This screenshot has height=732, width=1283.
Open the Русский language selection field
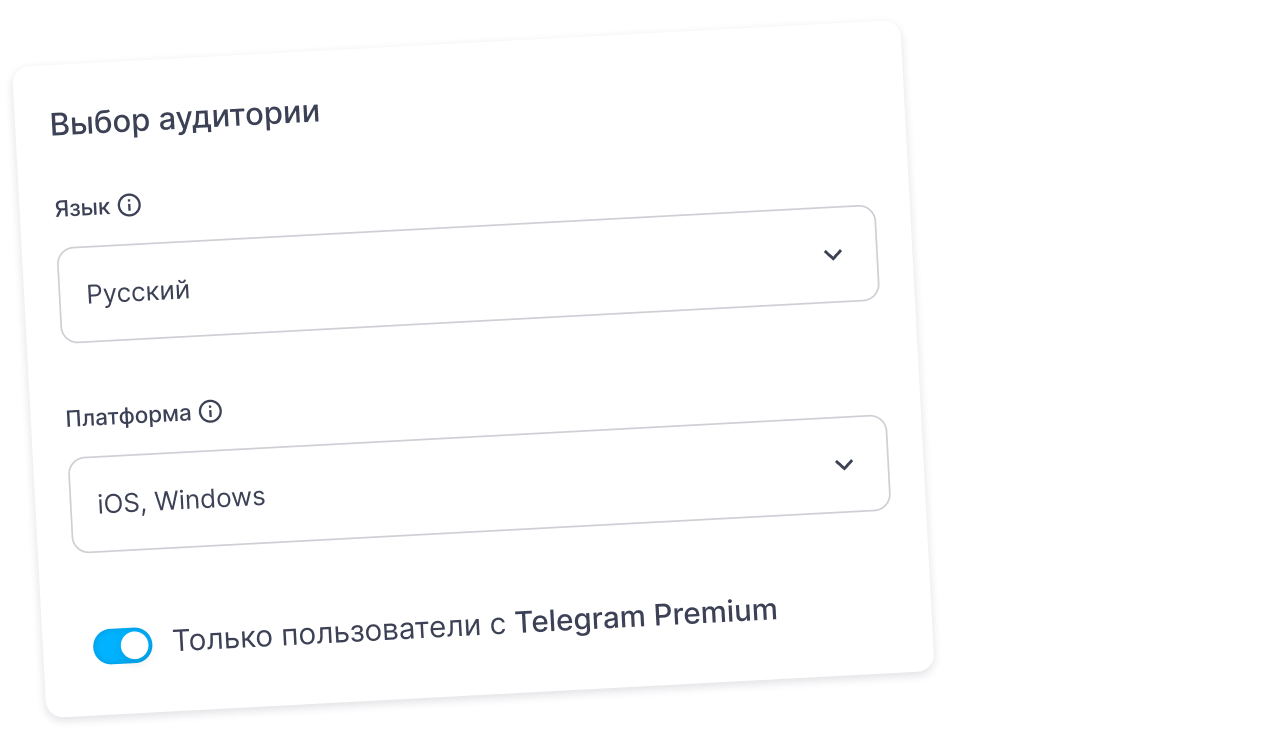tap(468, 274)
